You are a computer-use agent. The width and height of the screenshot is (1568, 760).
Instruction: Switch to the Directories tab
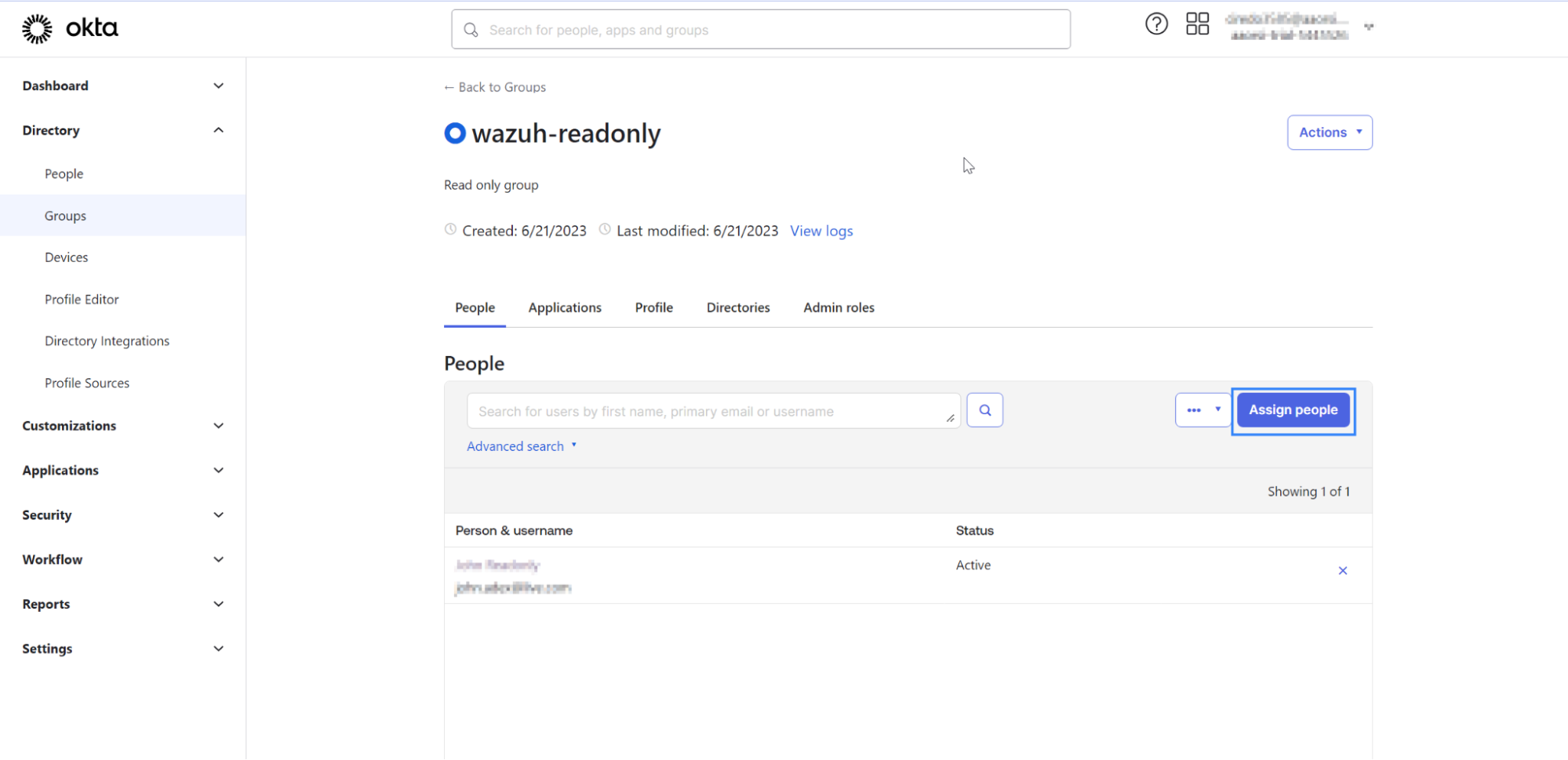point(738,308)
